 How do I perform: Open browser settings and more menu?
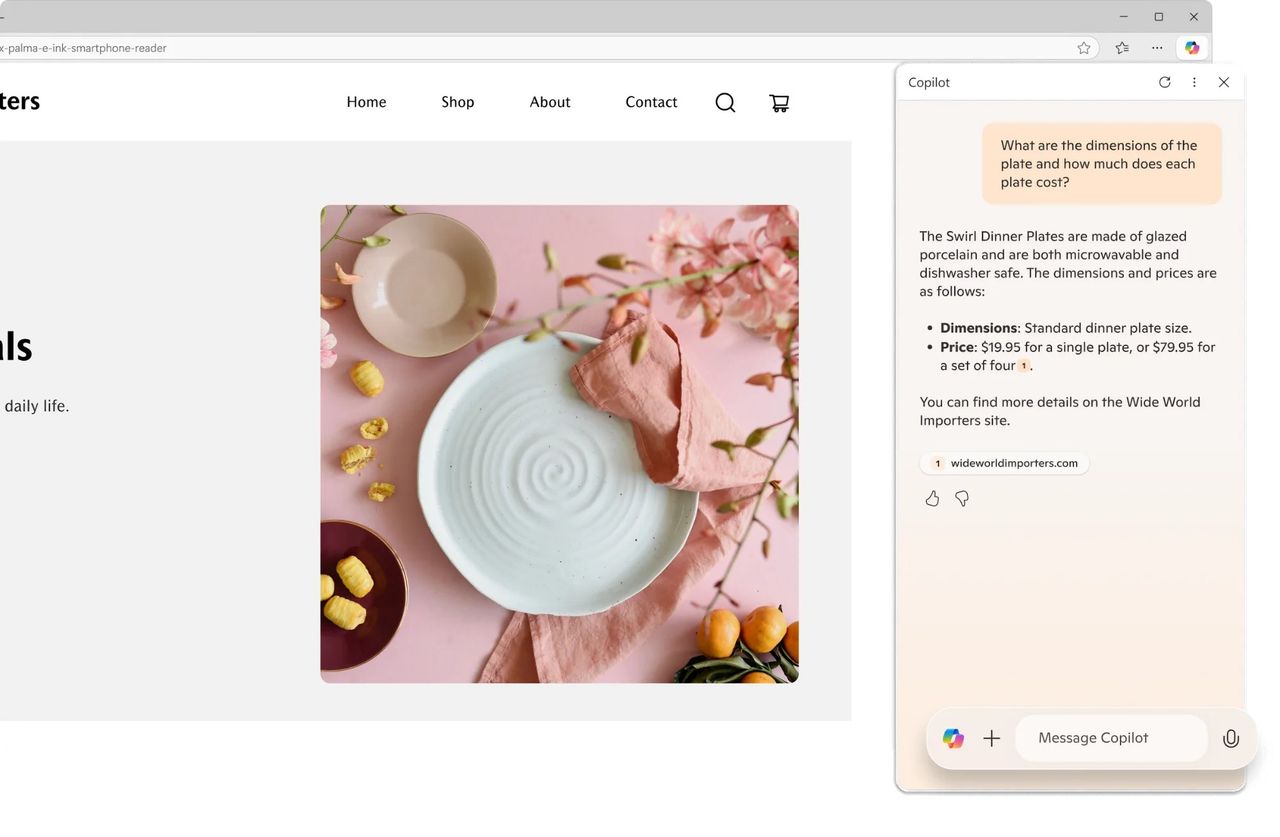(1157, 48)
